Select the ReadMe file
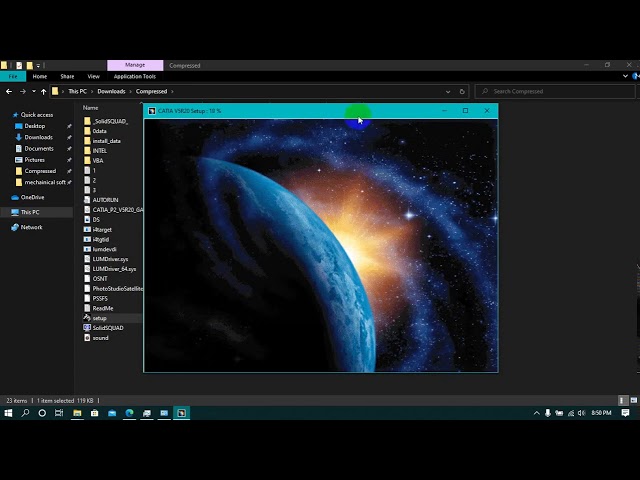 click(x=102, y=309)
